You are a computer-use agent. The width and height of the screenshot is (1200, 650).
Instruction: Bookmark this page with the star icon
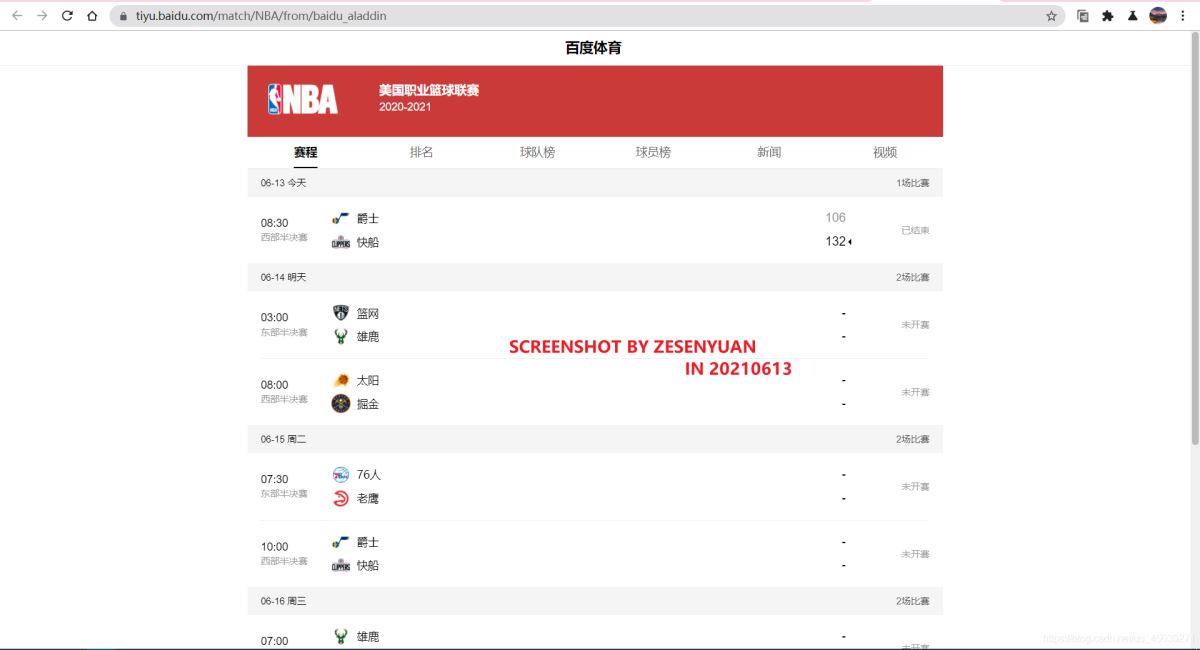point(1052,16)
